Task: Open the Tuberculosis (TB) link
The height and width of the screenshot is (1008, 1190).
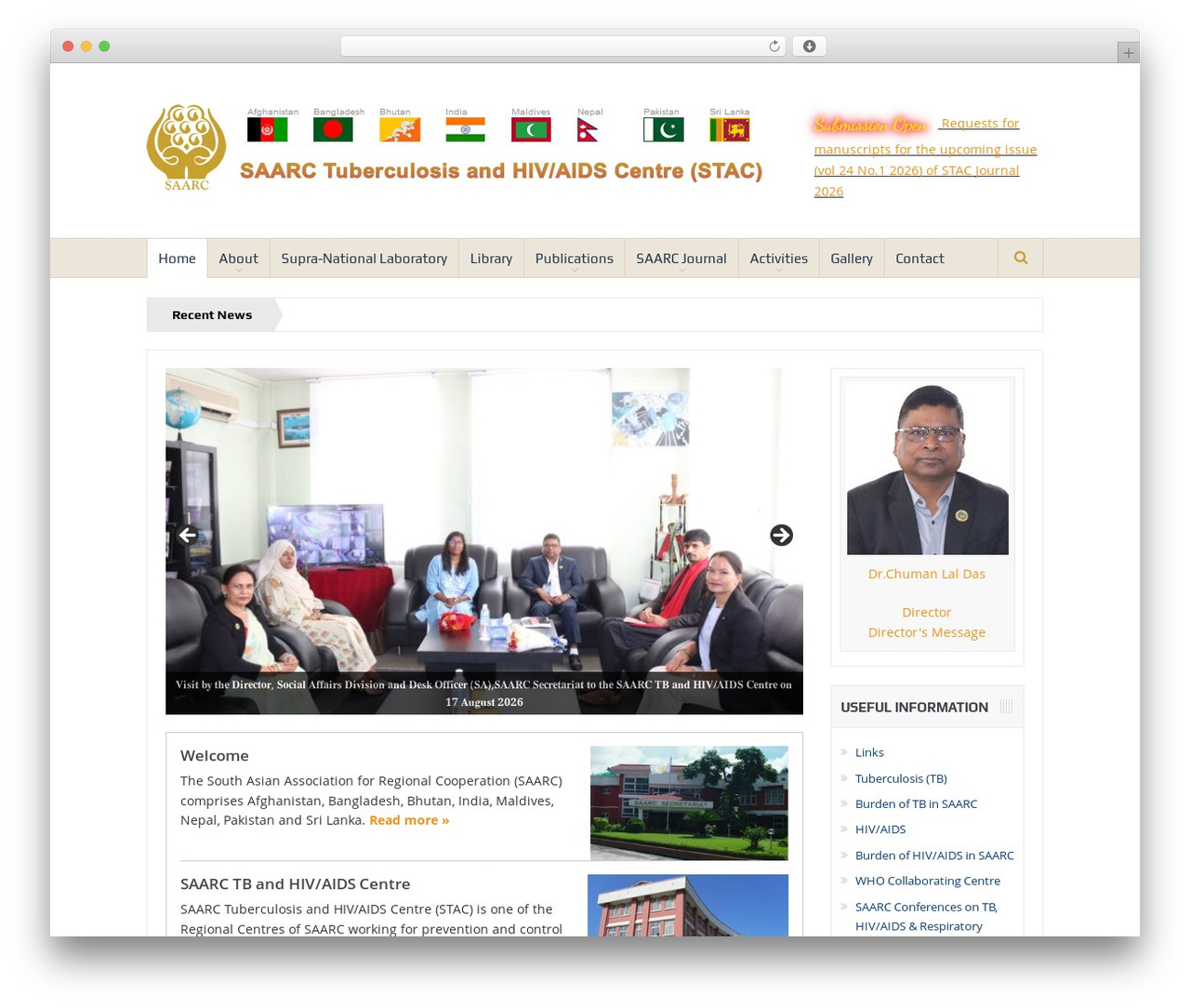Action: point(901,778)
